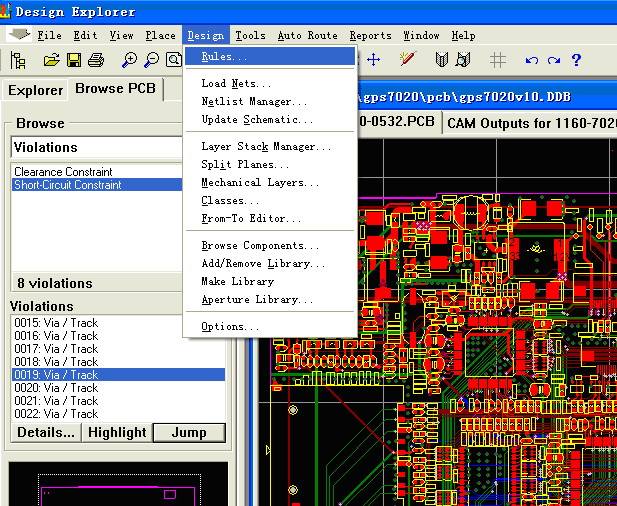Viewport: 617px width, 506px height.
Task: Click the Print icon in toolbar
Action: 95,61
